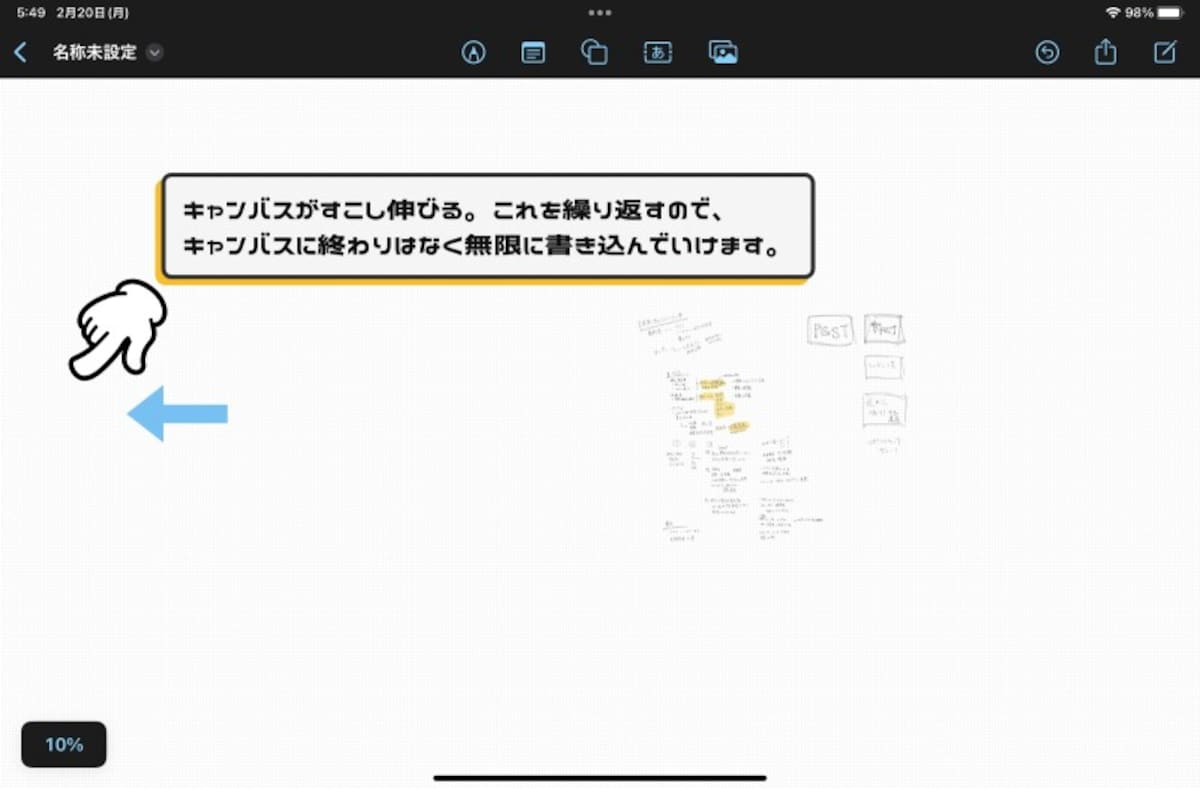Insert a sticky note
Viewport: 1200px width, 789px height.
pyautogui.click(x=534, y=53)
